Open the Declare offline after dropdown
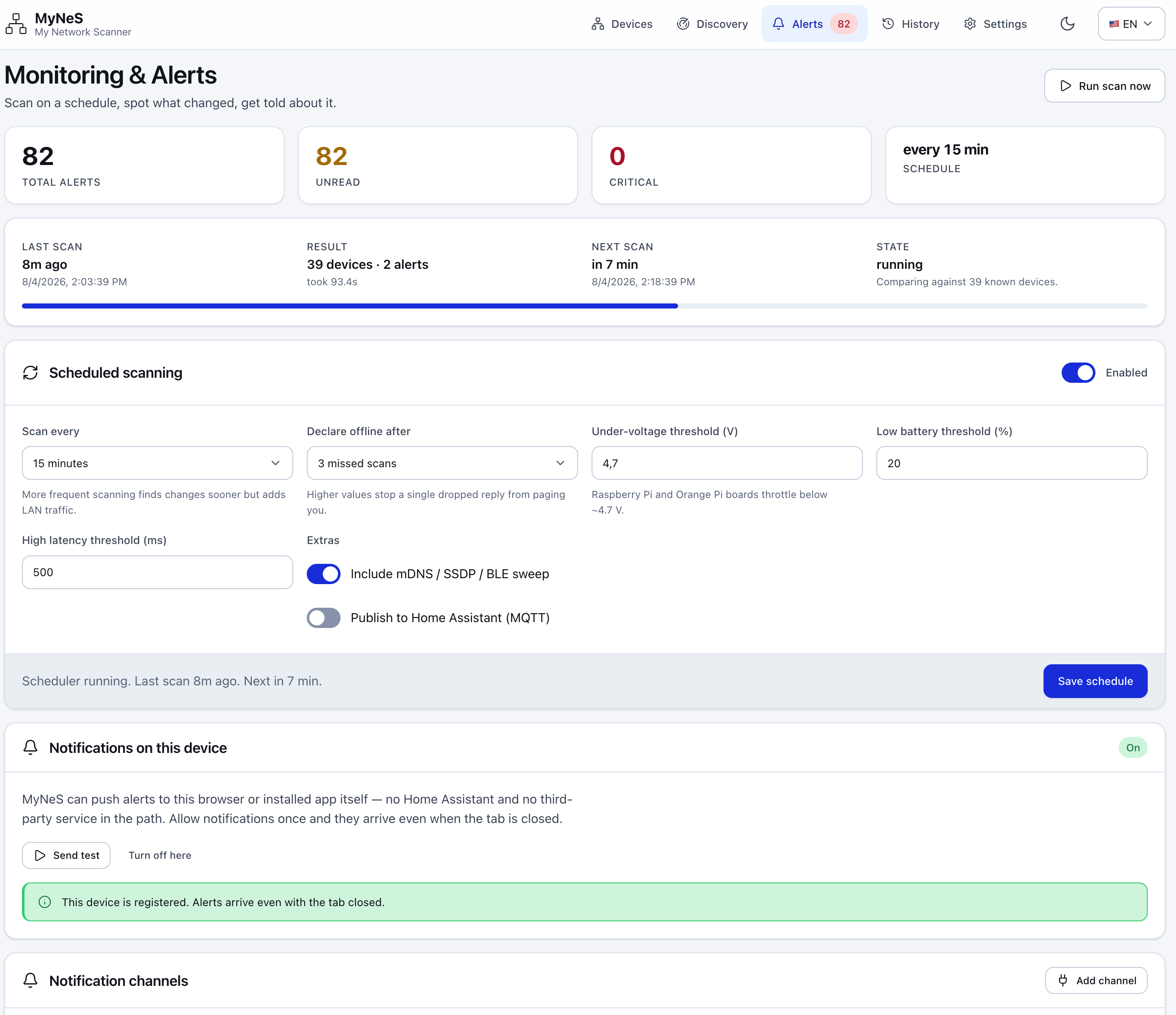This screenshot has width=1176, height=1015. click(x=442, y=463)
